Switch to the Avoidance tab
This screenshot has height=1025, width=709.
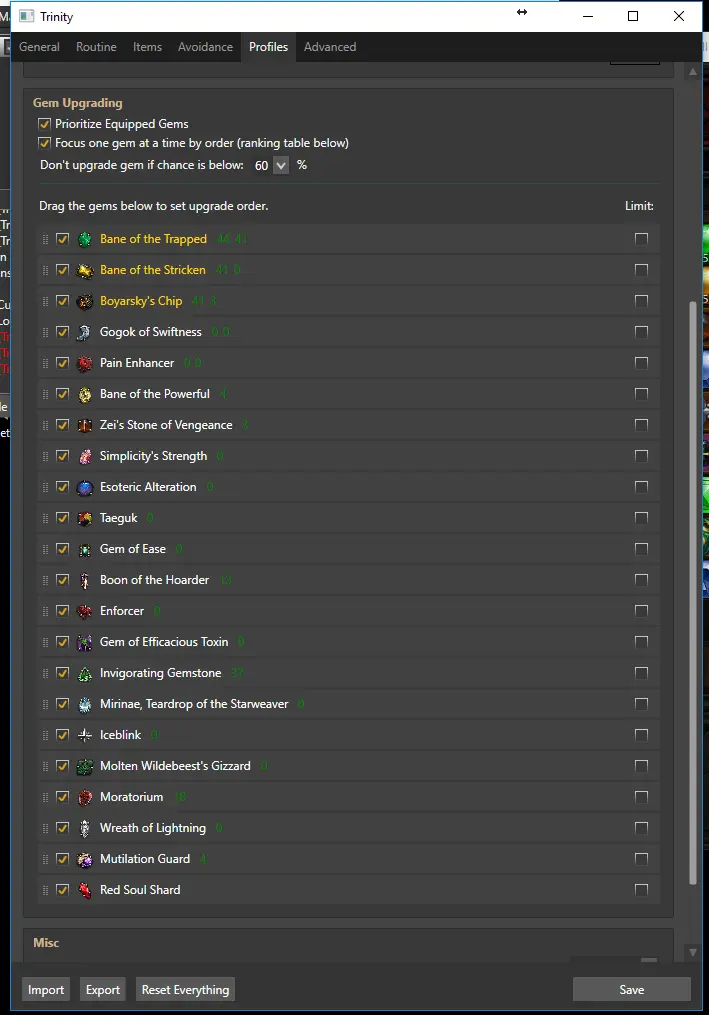[205, 47]
